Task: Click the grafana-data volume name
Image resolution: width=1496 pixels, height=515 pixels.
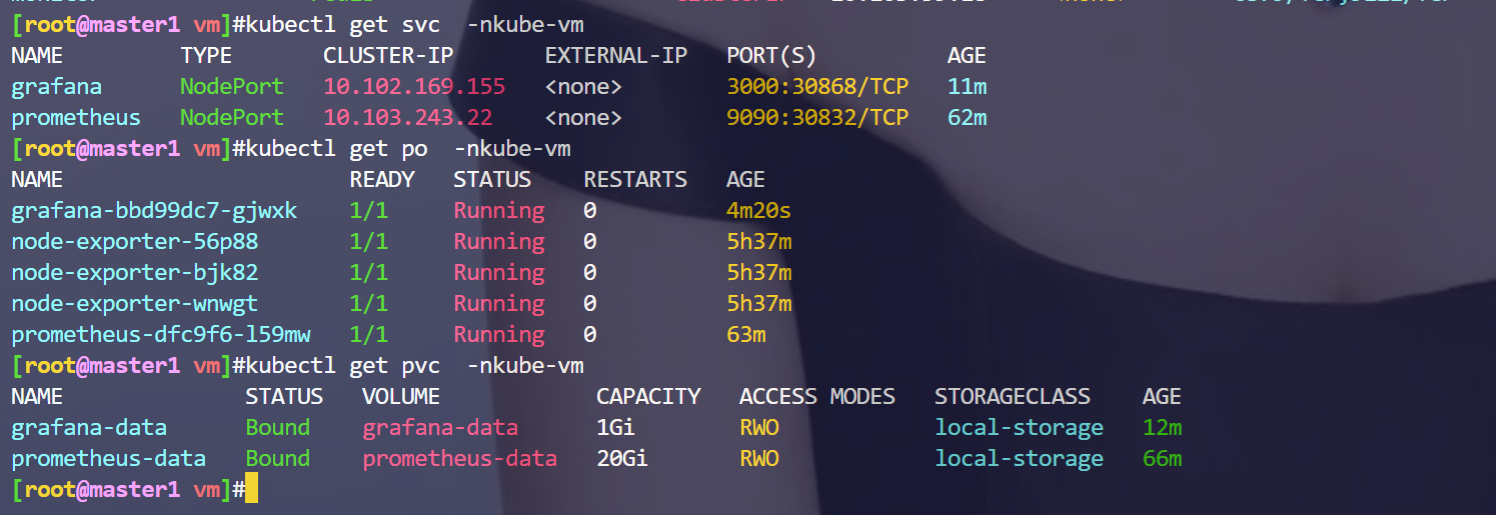Action: point(440,428)
